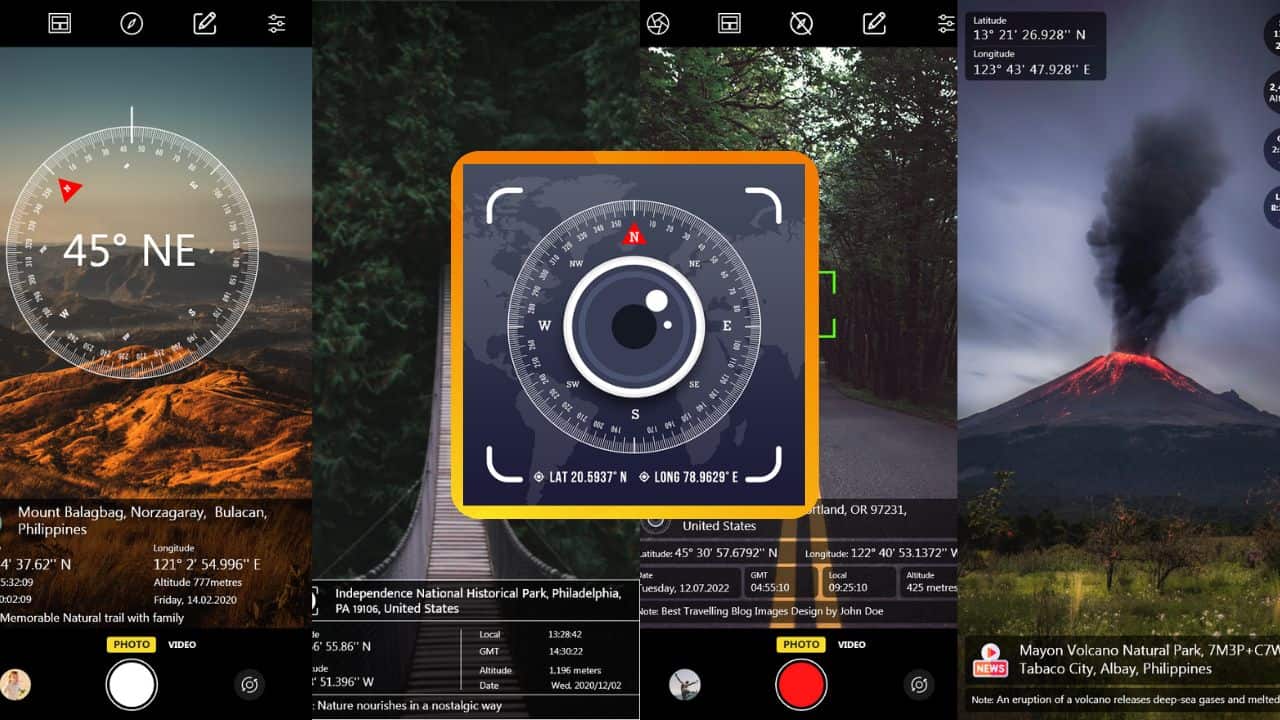
Task: Open the settings sliders icon in the third screen
Action: point(946,23)
